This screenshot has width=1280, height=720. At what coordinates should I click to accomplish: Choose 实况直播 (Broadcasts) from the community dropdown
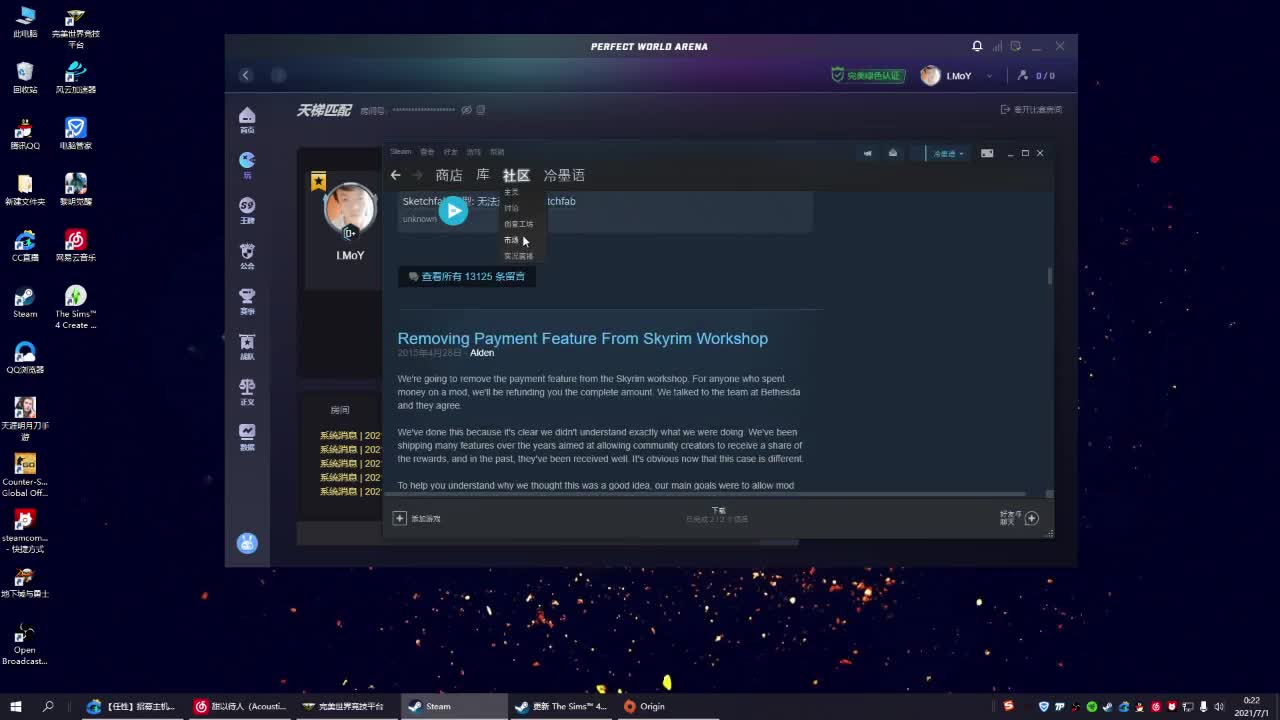pos(518,256)
